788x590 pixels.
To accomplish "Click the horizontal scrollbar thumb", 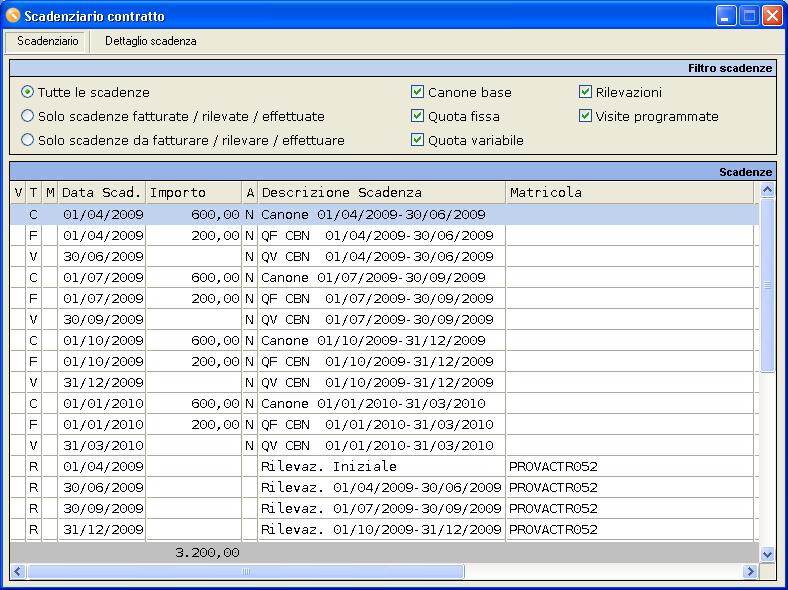I will pyautogui.click(x=246, y=571).
